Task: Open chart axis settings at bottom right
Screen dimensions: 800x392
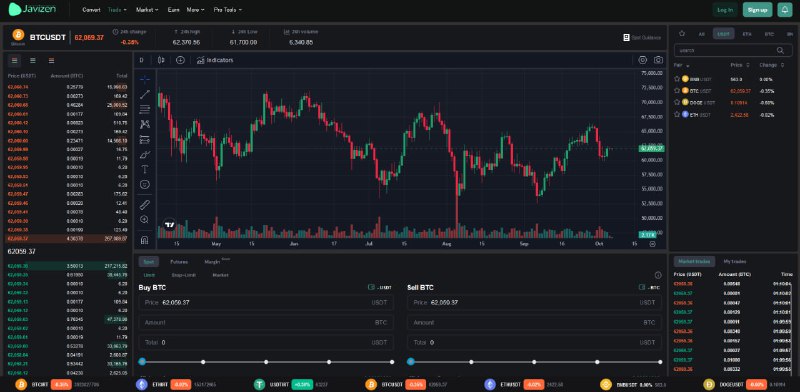Action: pyautogui.click(x=652, y=244)
